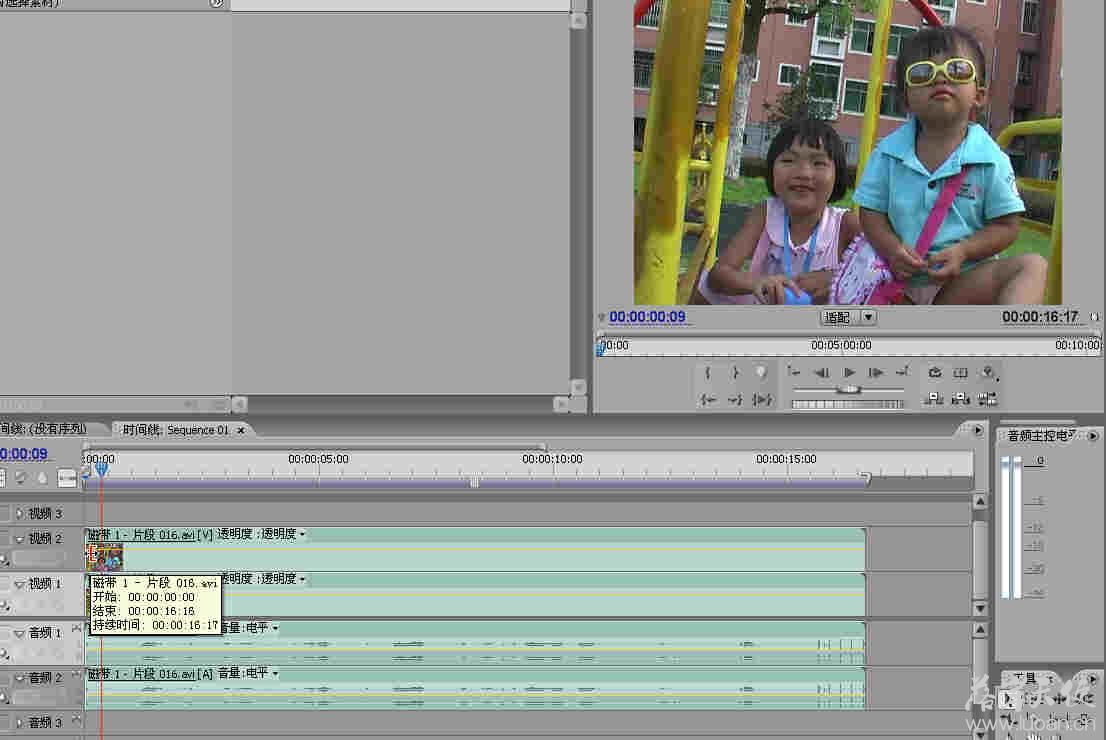Click the Set unnumbered marker icon in timeline

coord(42,478)
